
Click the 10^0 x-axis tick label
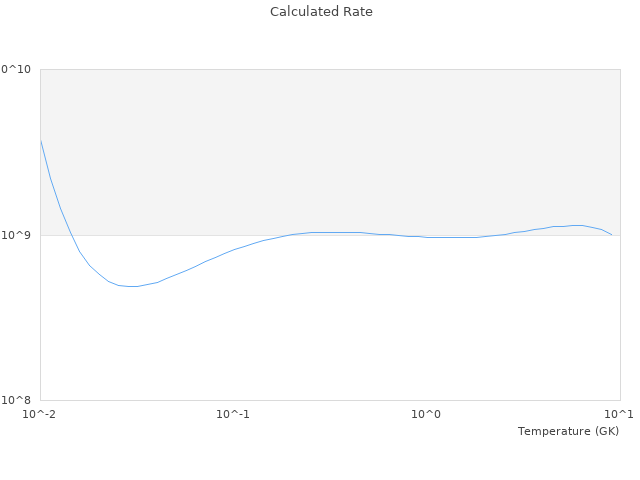(427, 415)
